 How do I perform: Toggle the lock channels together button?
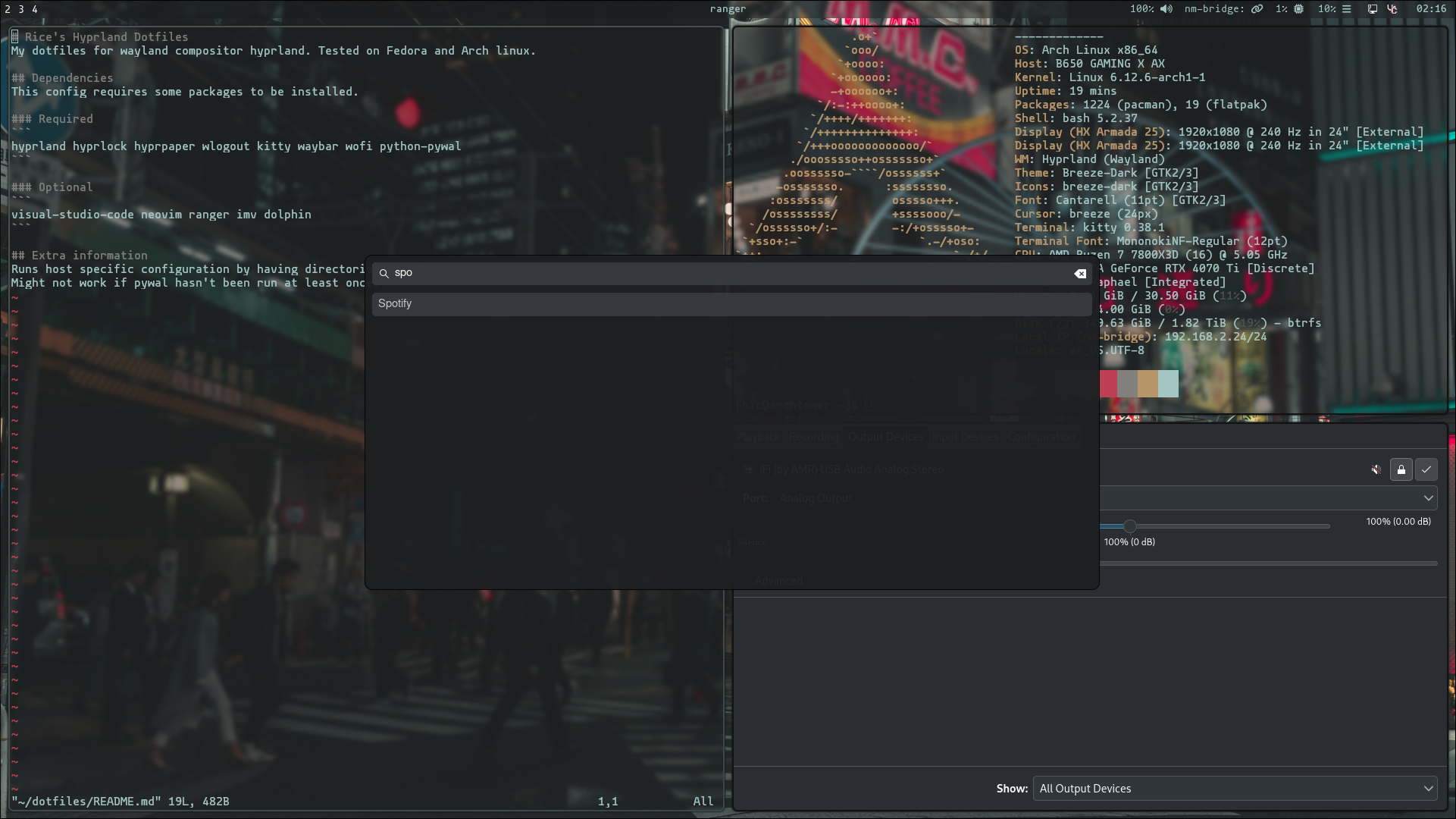[1401, 470]
